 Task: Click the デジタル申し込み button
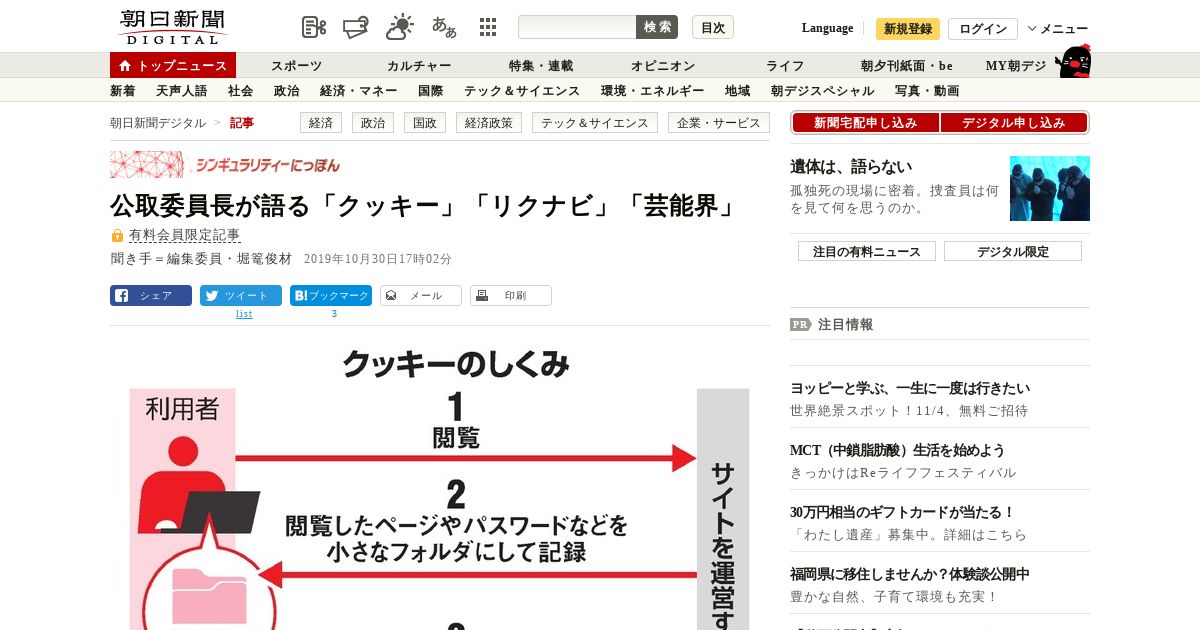[1014, 123]
